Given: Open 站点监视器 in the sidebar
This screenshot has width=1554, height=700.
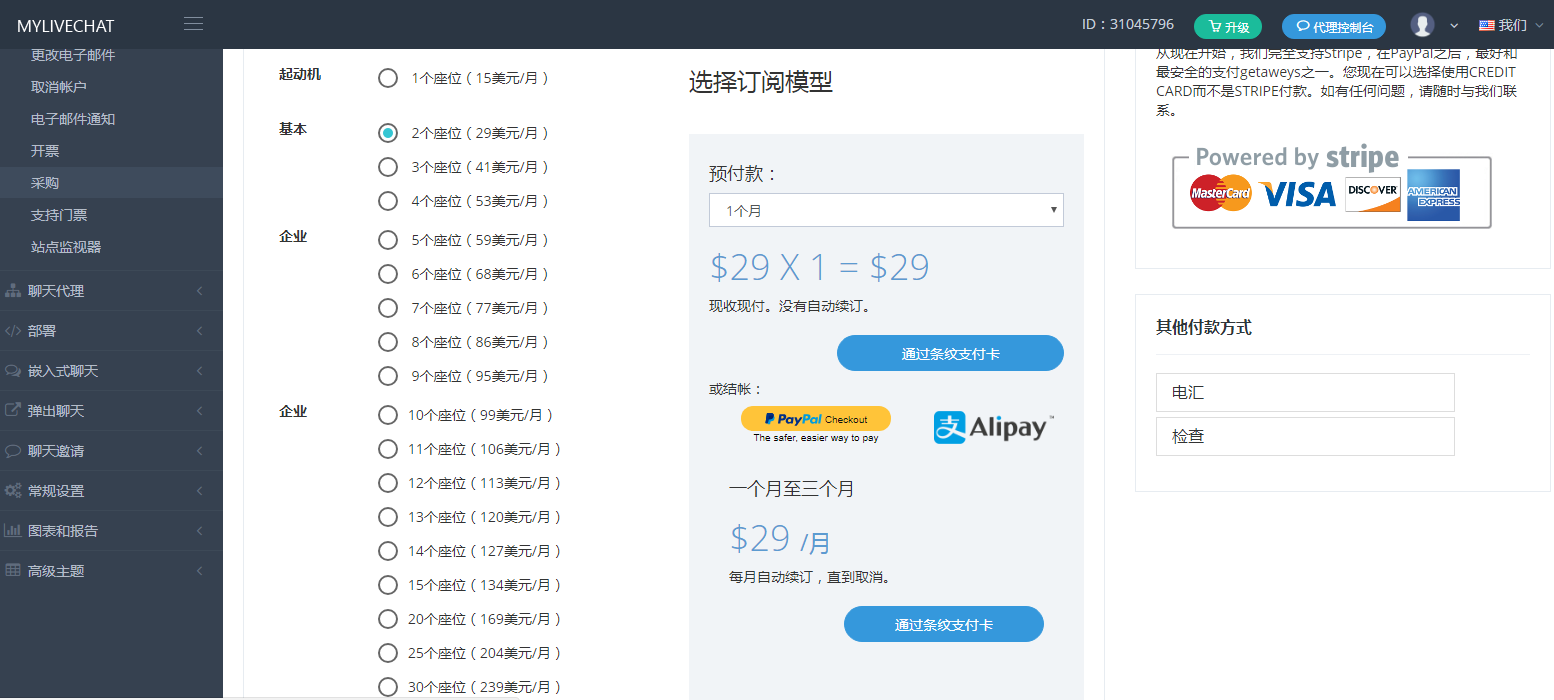Looking at the screenshot, I should [66, 247].
